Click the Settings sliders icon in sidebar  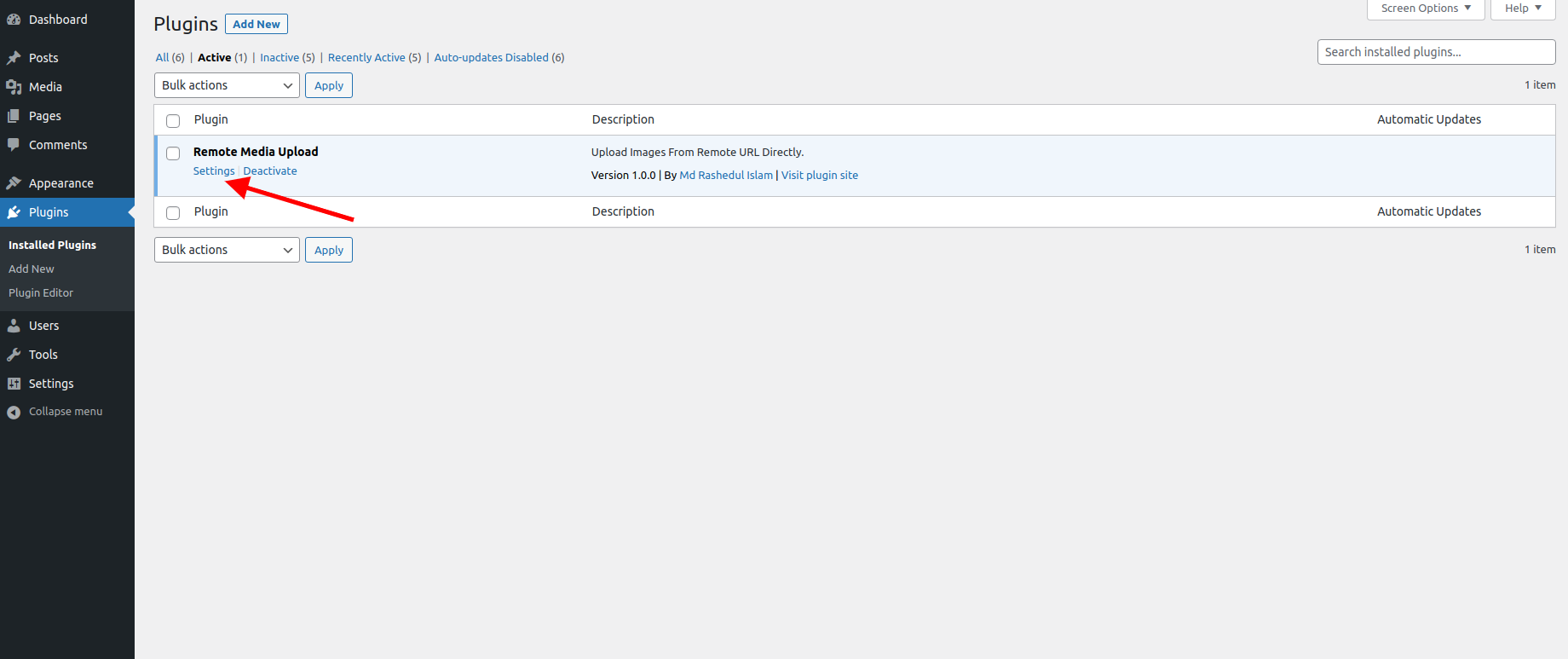point(14,384)
